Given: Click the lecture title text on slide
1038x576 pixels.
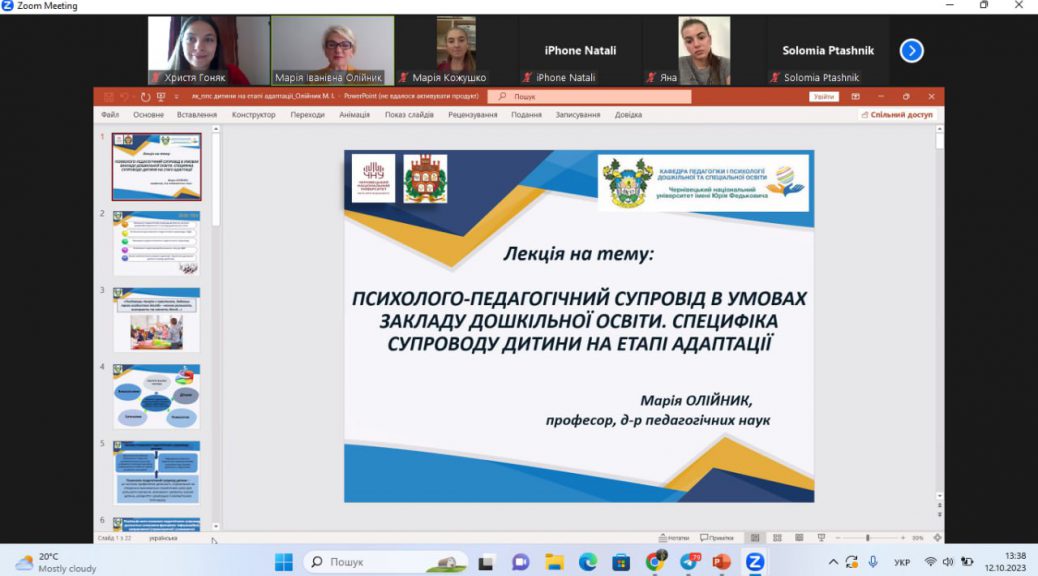Looking at the screenshot, I should (579, 321).
